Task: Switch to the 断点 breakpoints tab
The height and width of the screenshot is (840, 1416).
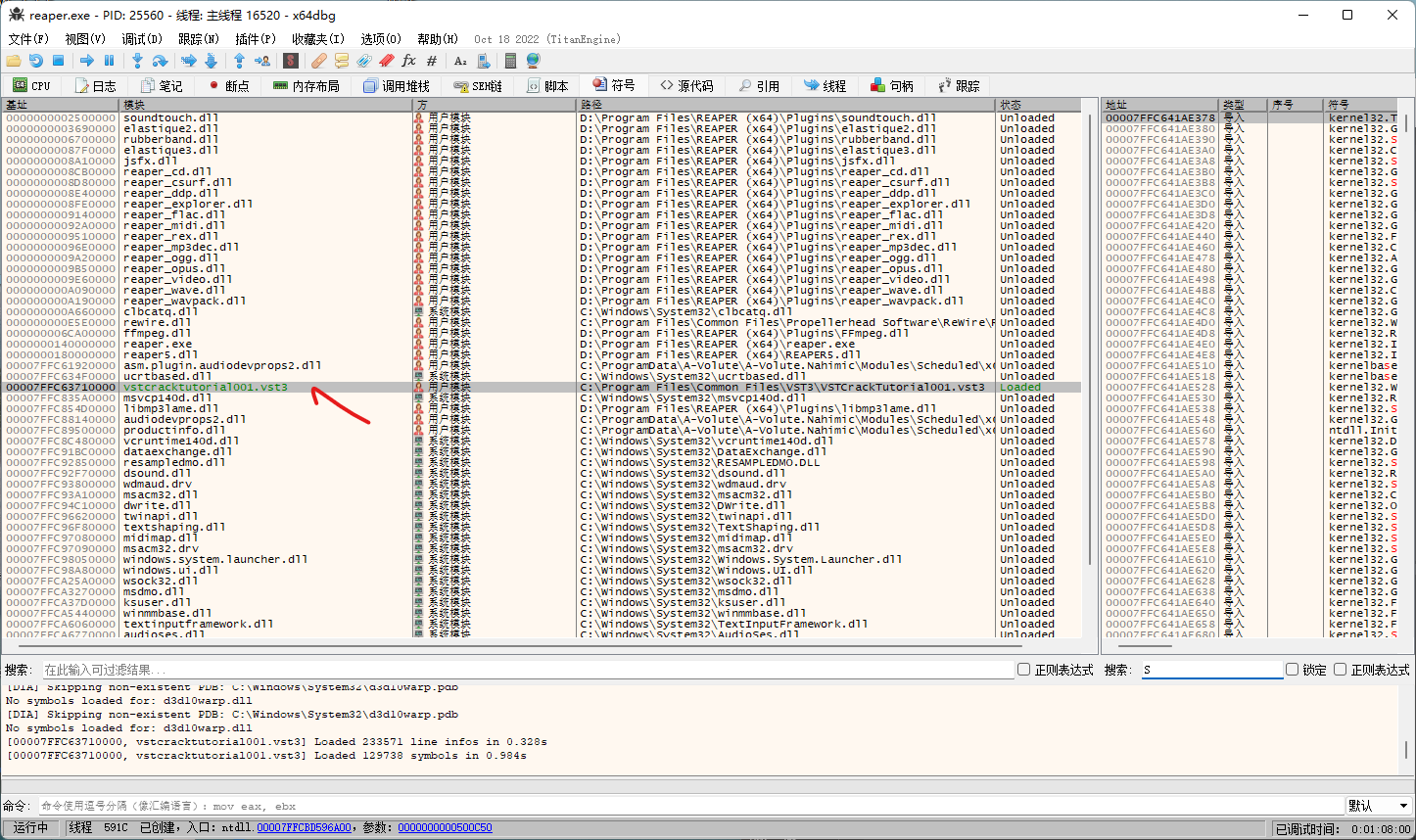Action: coord(228,86)
